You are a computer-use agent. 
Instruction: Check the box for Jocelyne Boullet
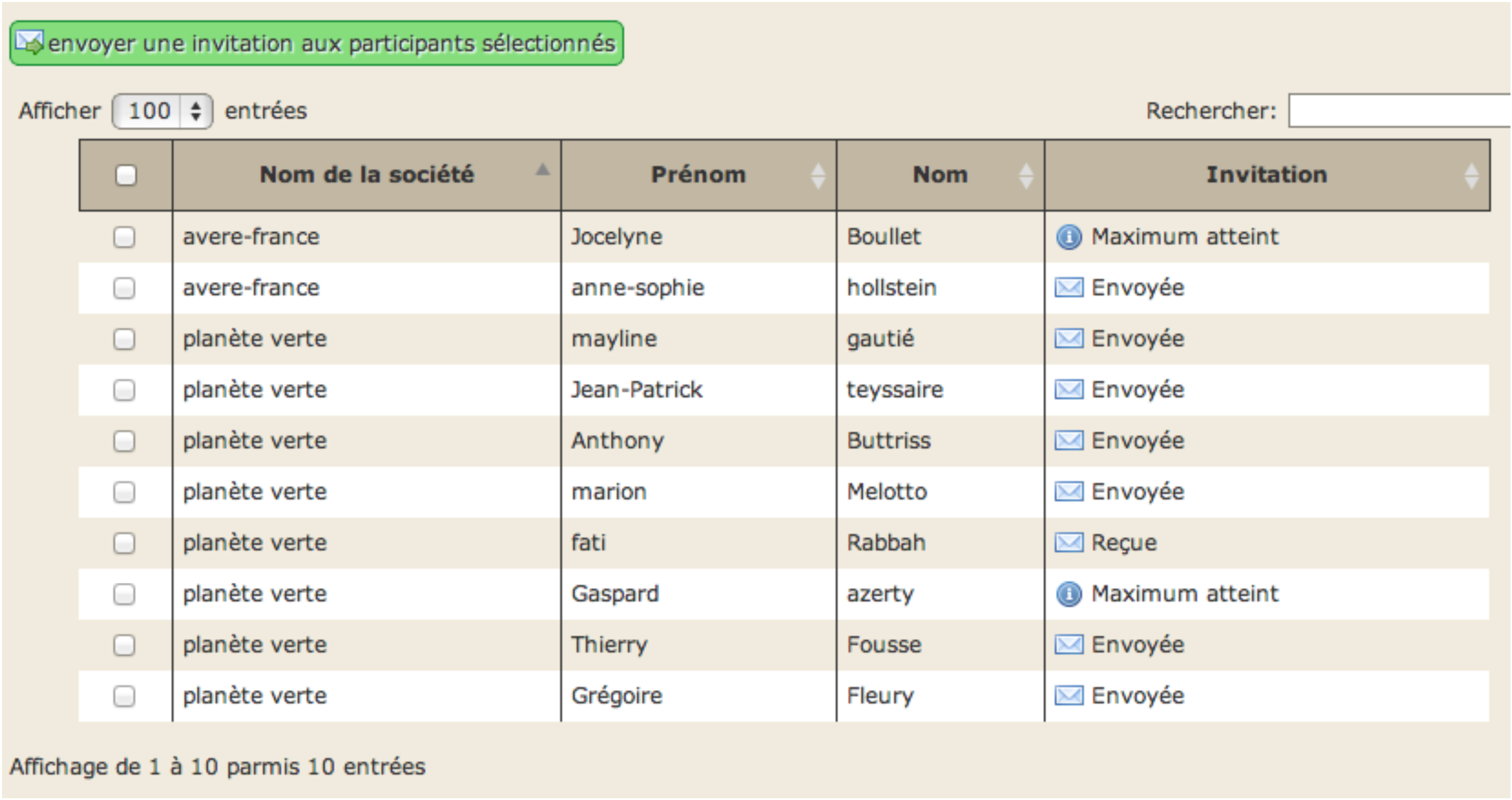coord(124,237)
